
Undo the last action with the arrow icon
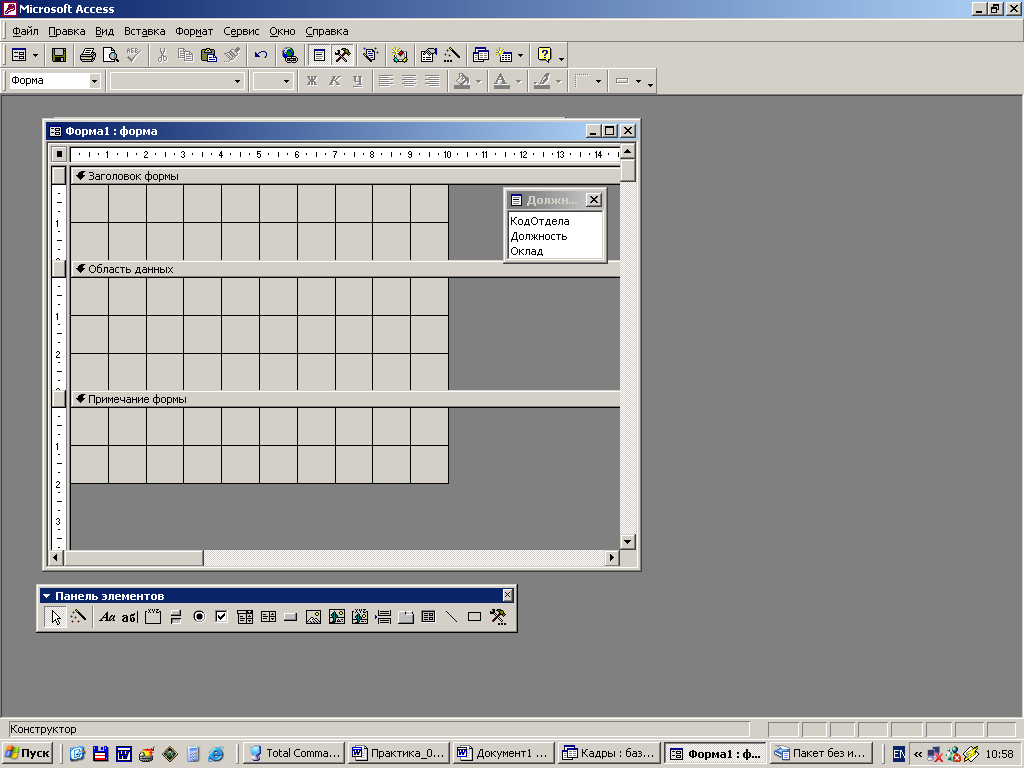click(x=261, y=56)
